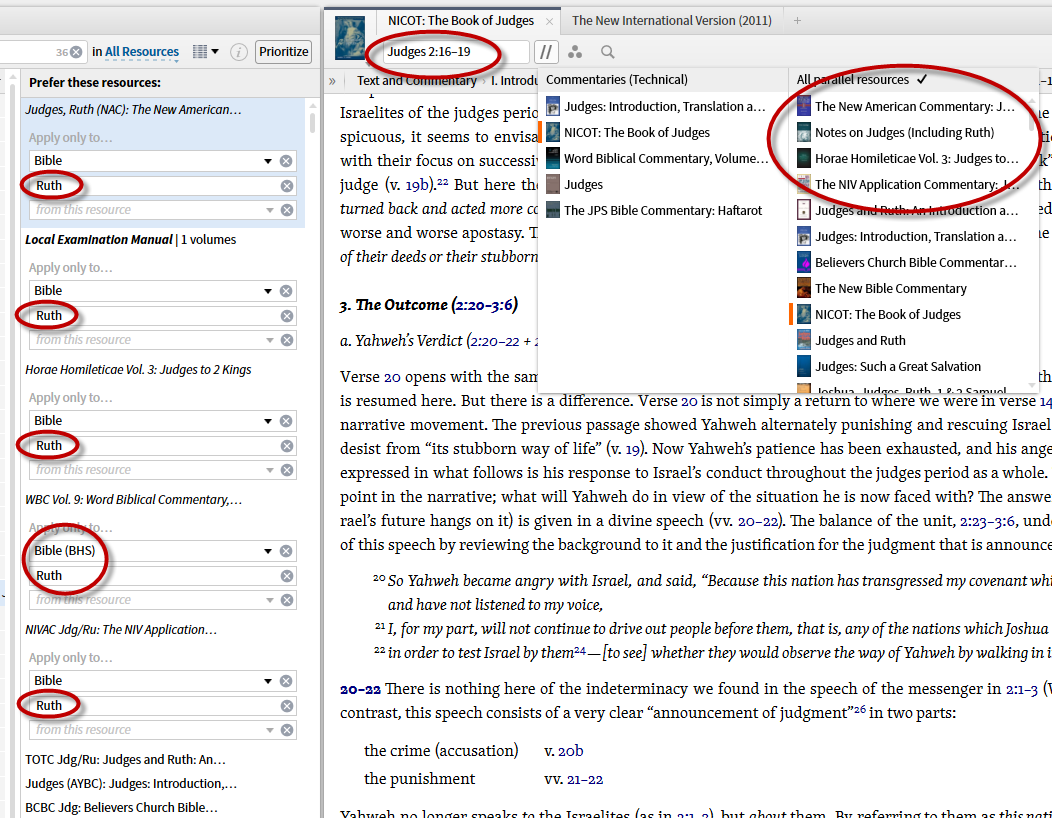
Task: Click Text and Commentary breadcrumb
Action: [416, 81]
